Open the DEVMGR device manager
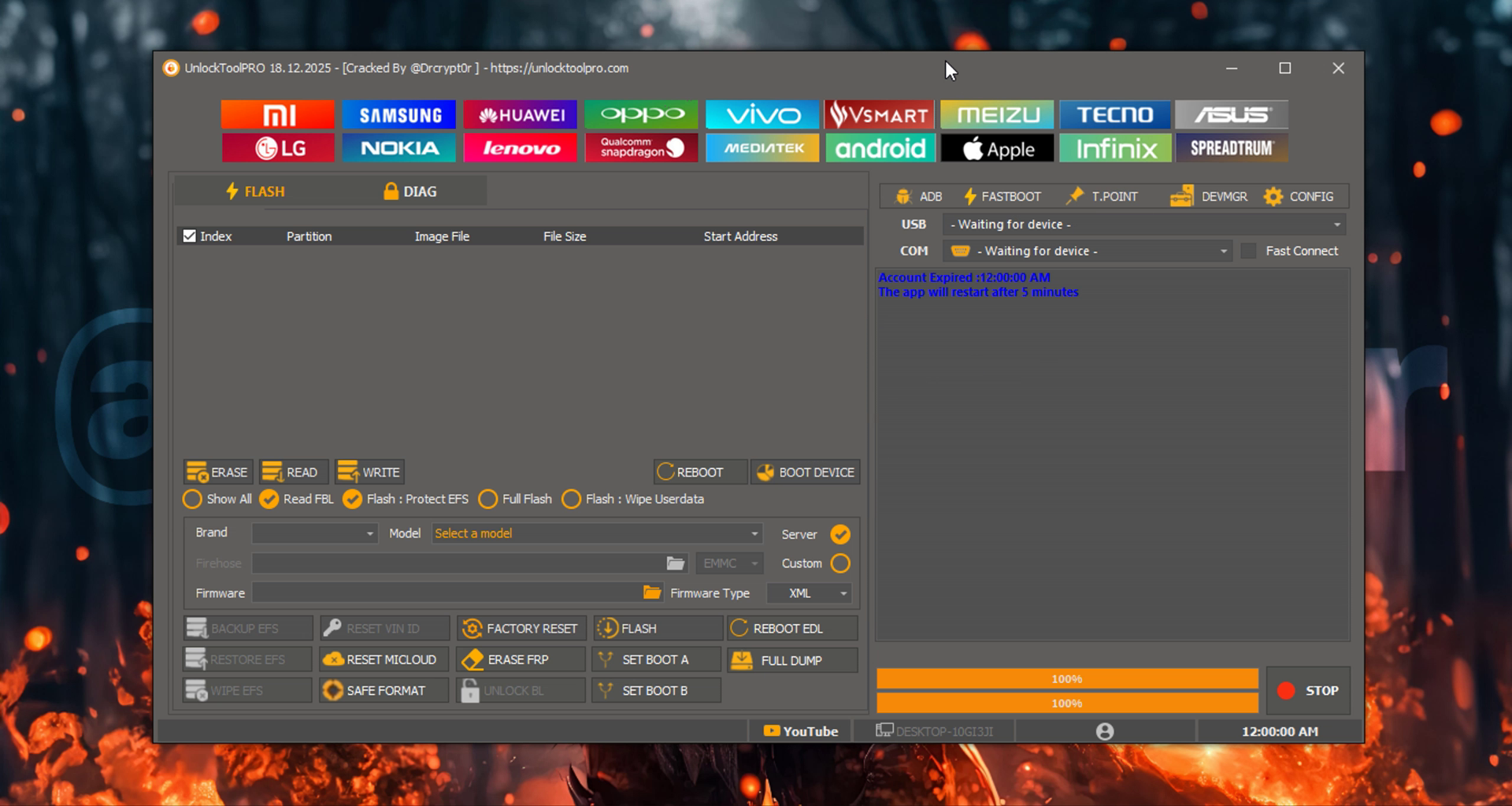1512x806 pixels. tap(1210, 196)
